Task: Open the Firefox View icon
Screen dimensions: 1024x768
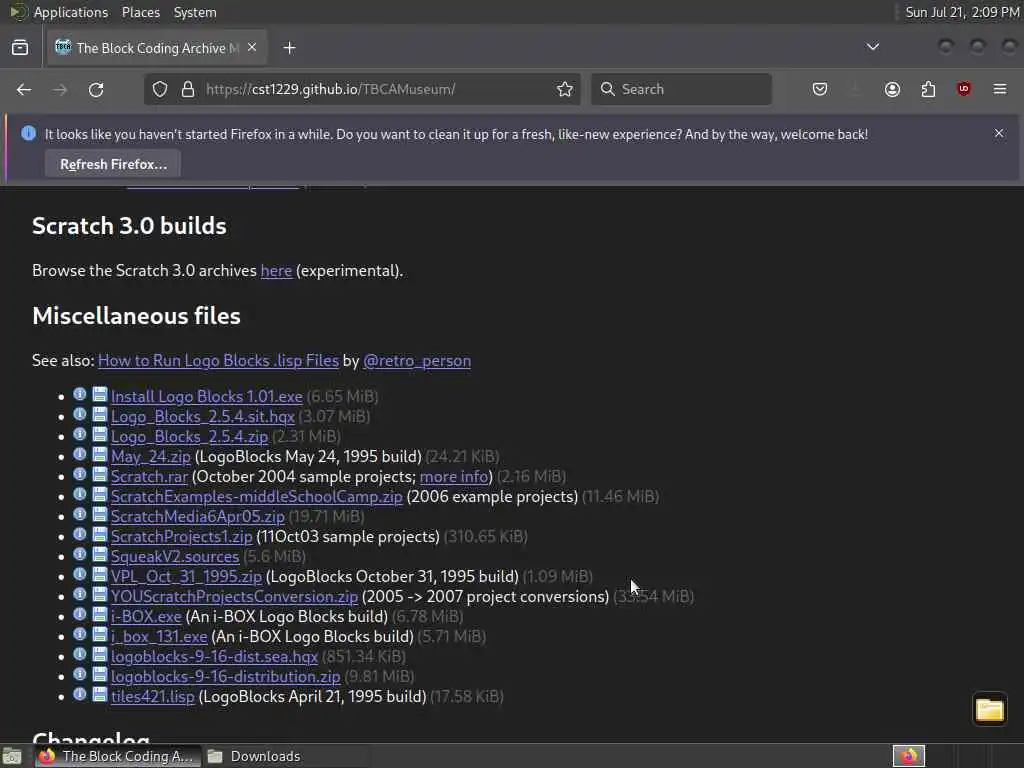Action: [x=20, y=48]
